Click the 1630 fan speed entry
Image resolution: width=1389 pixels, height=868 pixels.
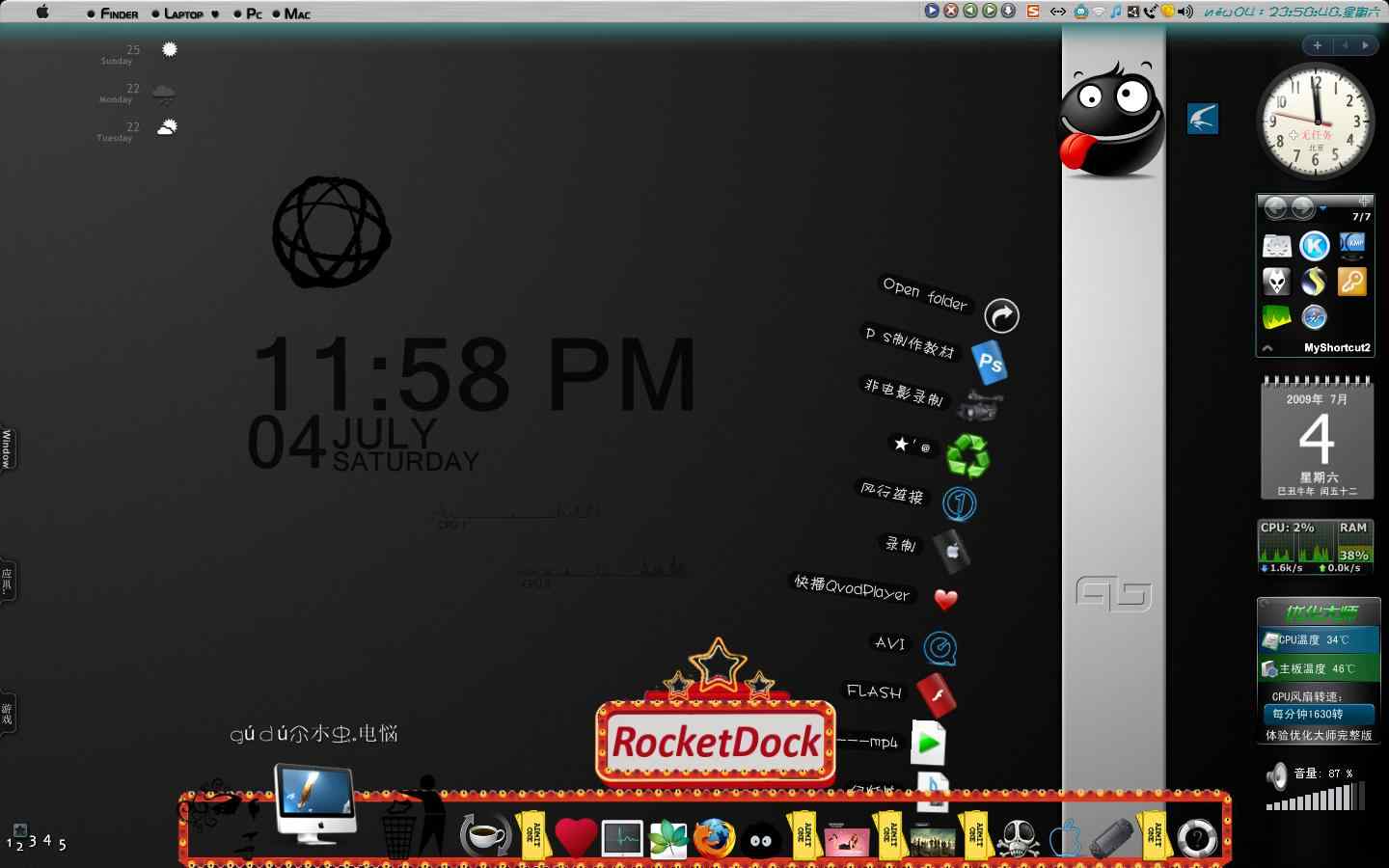pos(1318,715)
